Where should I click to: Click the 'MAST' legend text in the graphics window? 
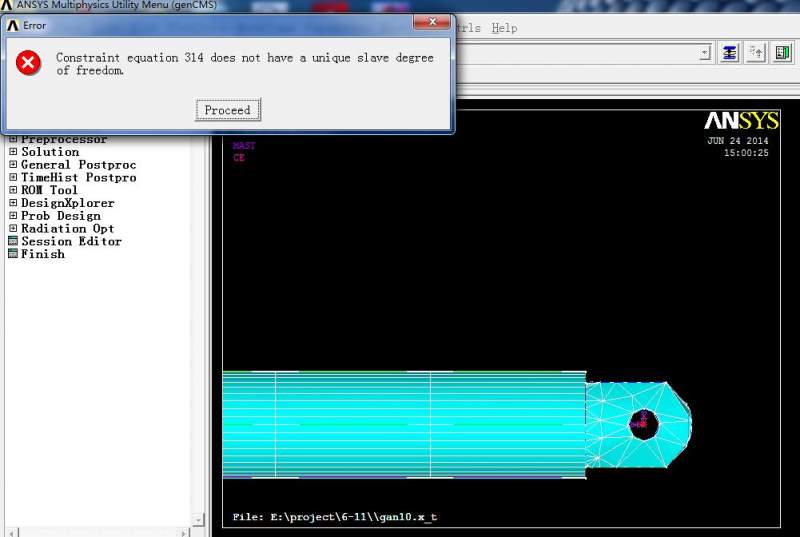[244, 145]
